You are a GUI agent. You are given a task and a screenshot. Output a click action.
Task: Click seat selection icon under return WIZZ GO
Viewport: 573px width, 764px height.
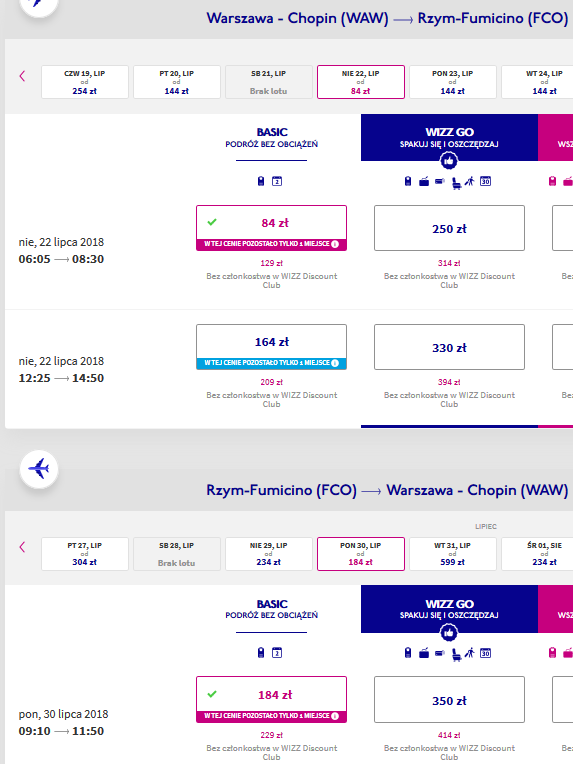click(456, 654)
